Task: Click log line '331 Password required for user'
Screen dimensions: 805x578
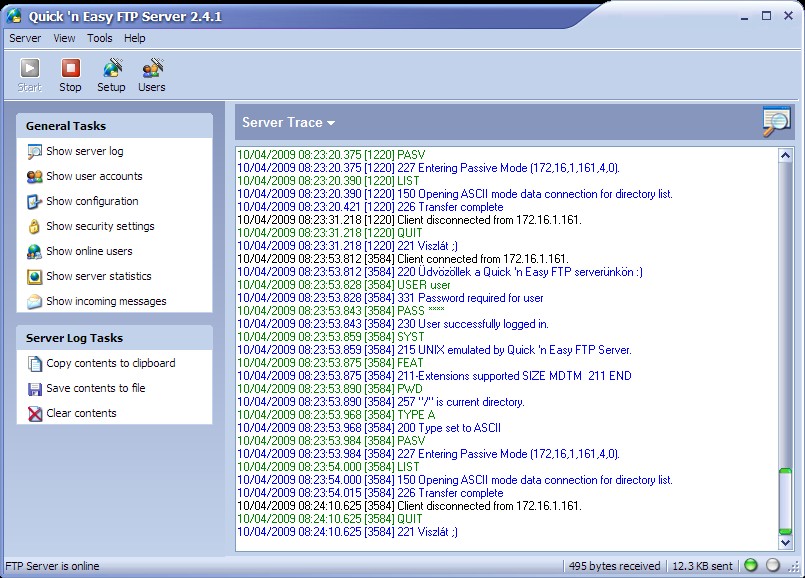Action: (390, 298)
